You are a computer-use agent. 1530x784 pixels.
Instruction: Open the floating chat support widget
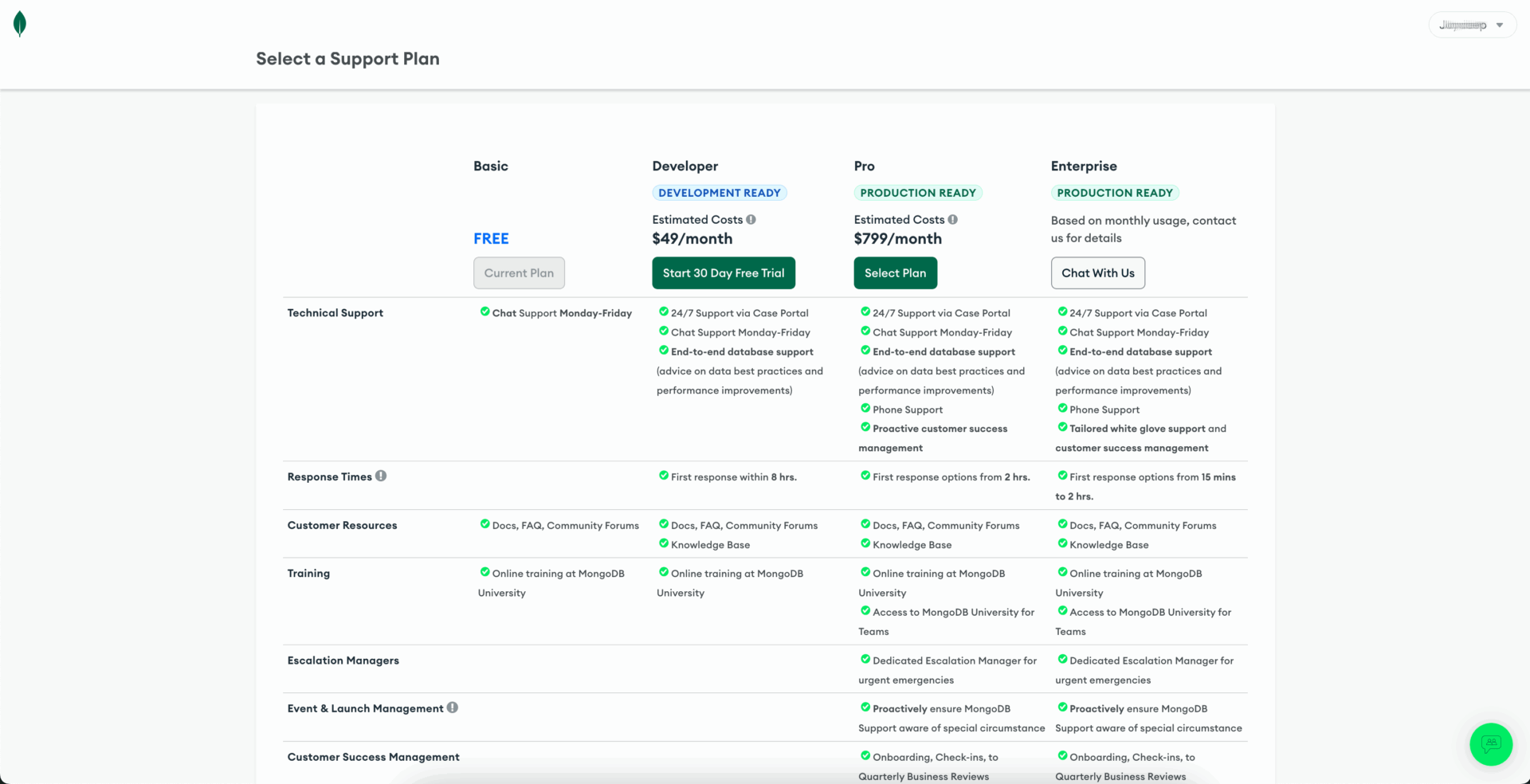point(1490,744)
